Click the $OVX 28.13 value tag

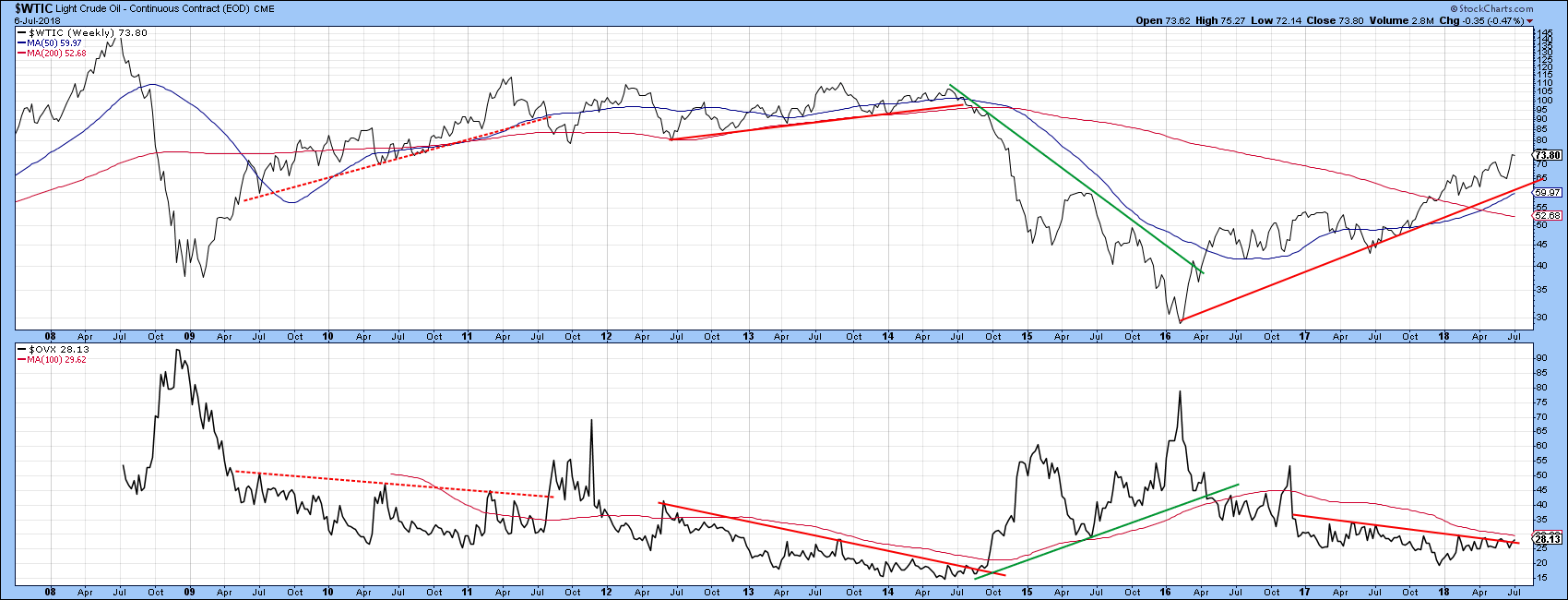[x=1548, y=539]
